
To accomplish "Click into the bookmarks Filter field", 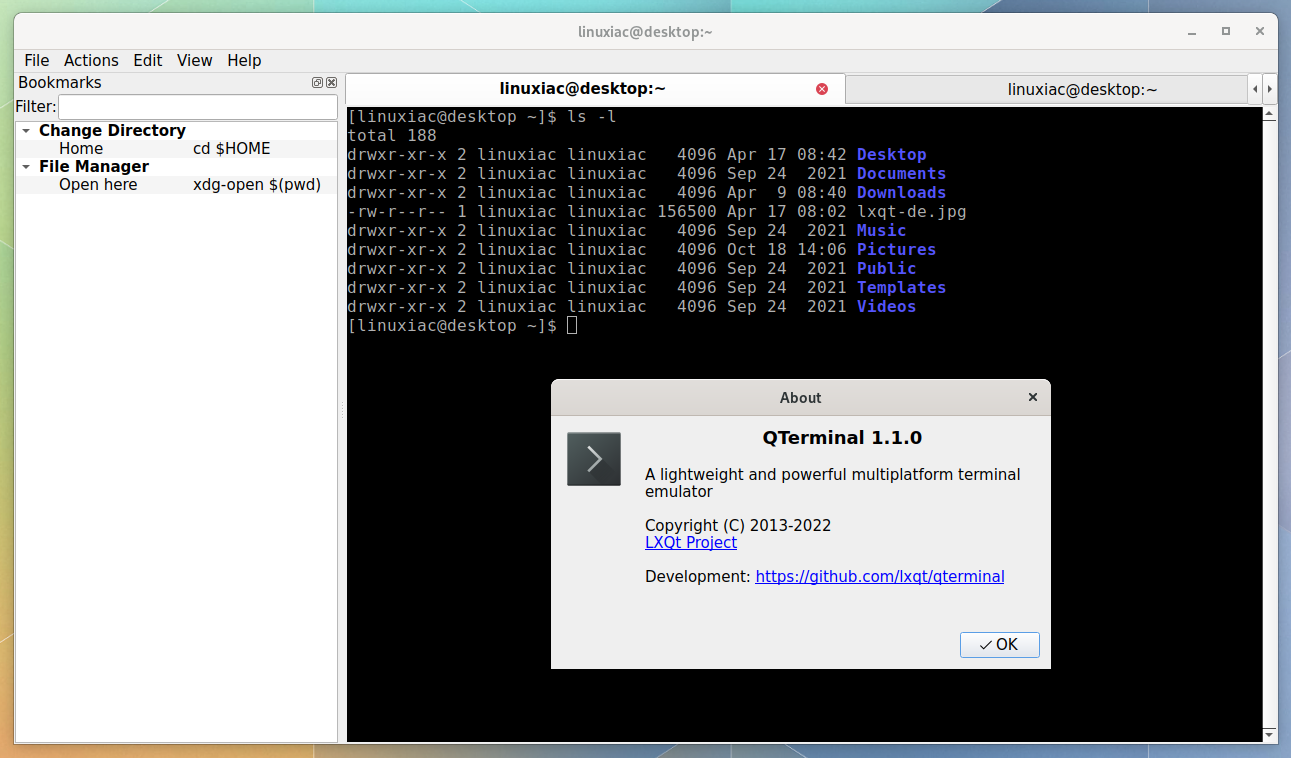I will 198,107.
